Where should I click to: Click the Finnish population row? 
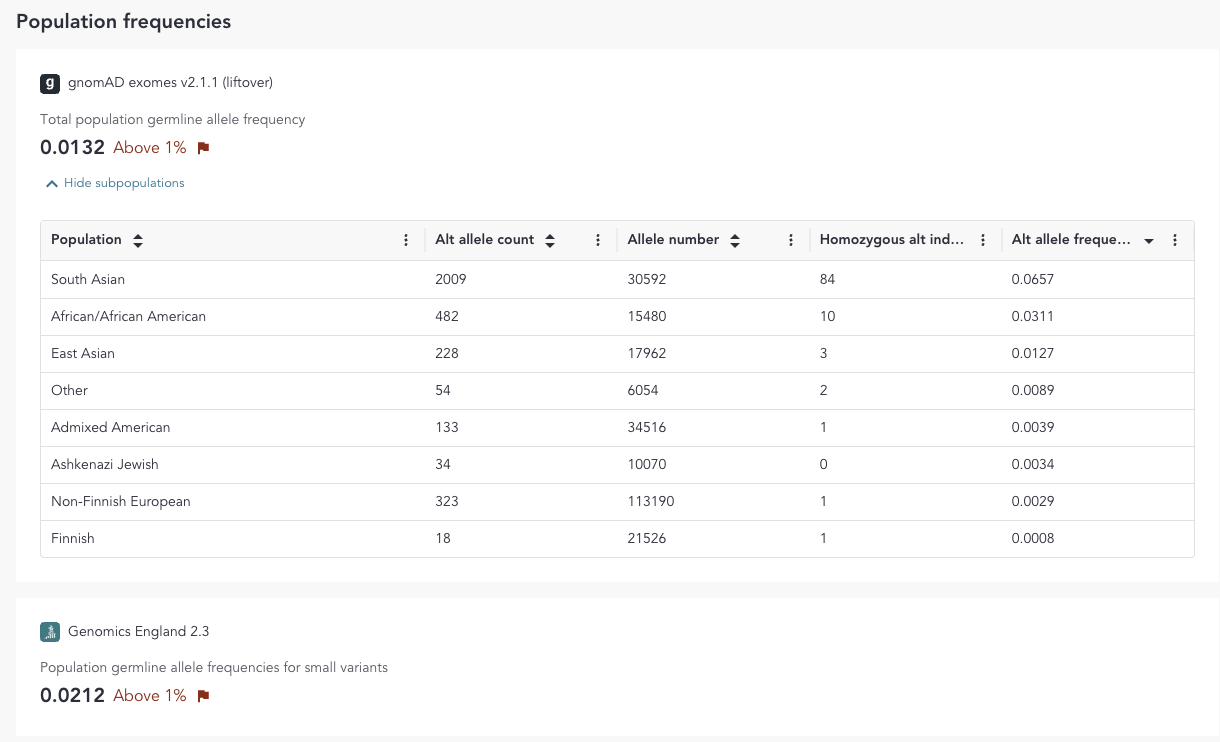pos(73,538)
